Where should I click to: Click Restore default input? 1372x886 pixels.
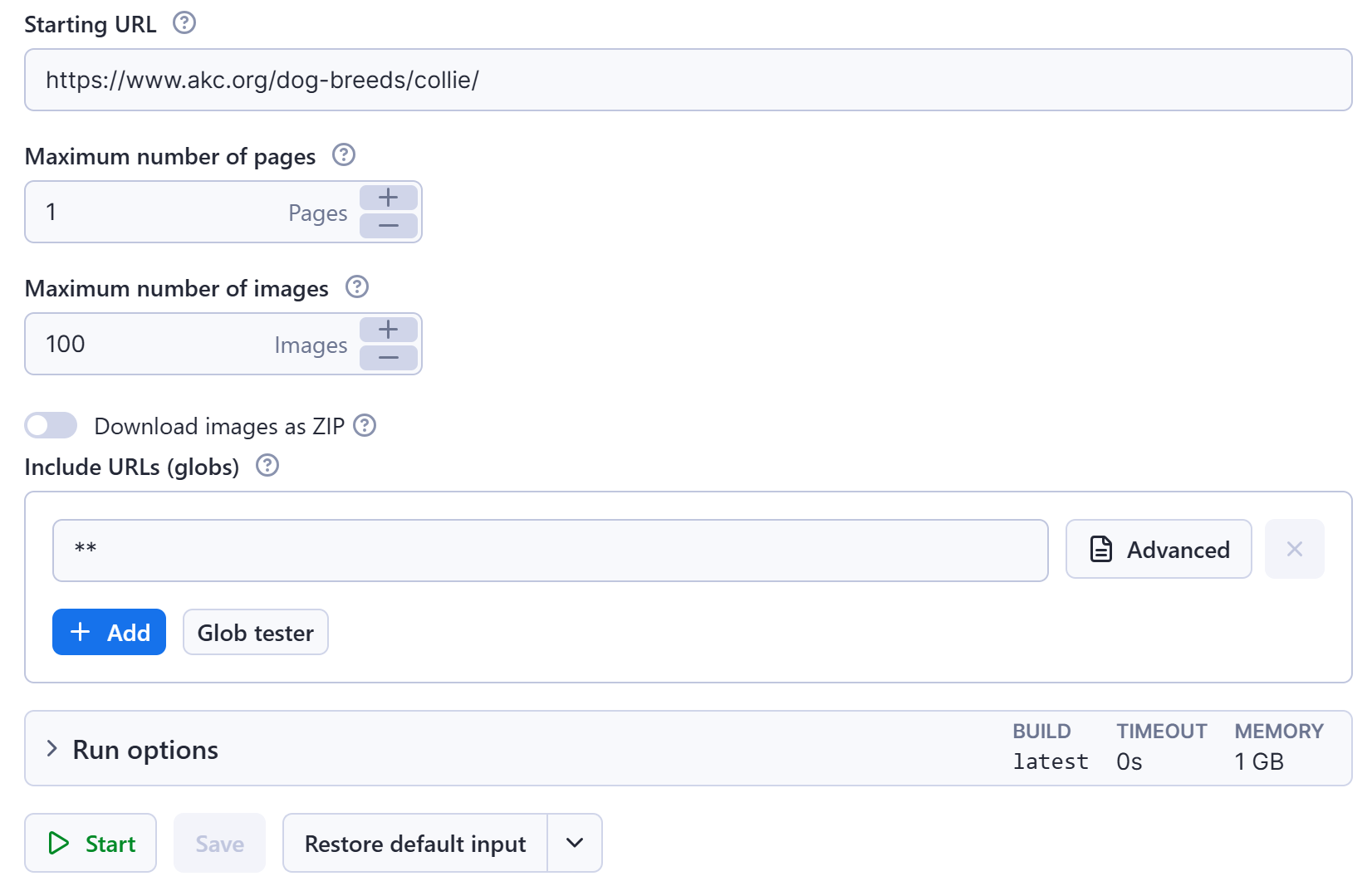coord(414,843)
